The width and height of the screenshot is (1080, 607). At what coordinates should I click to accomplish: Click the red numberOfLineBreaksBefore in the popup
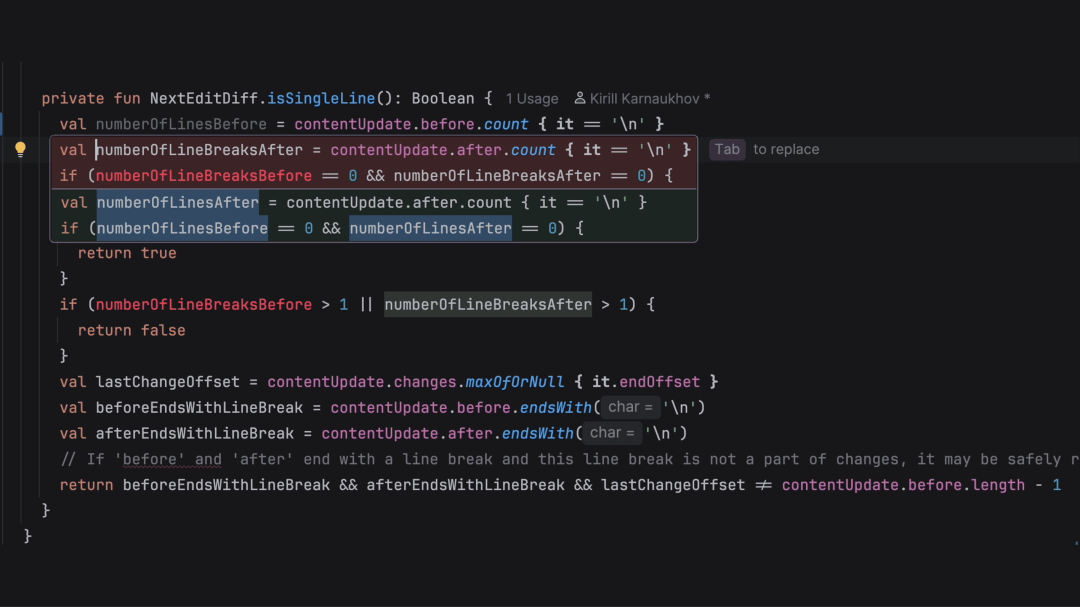[x=204, y=176]
